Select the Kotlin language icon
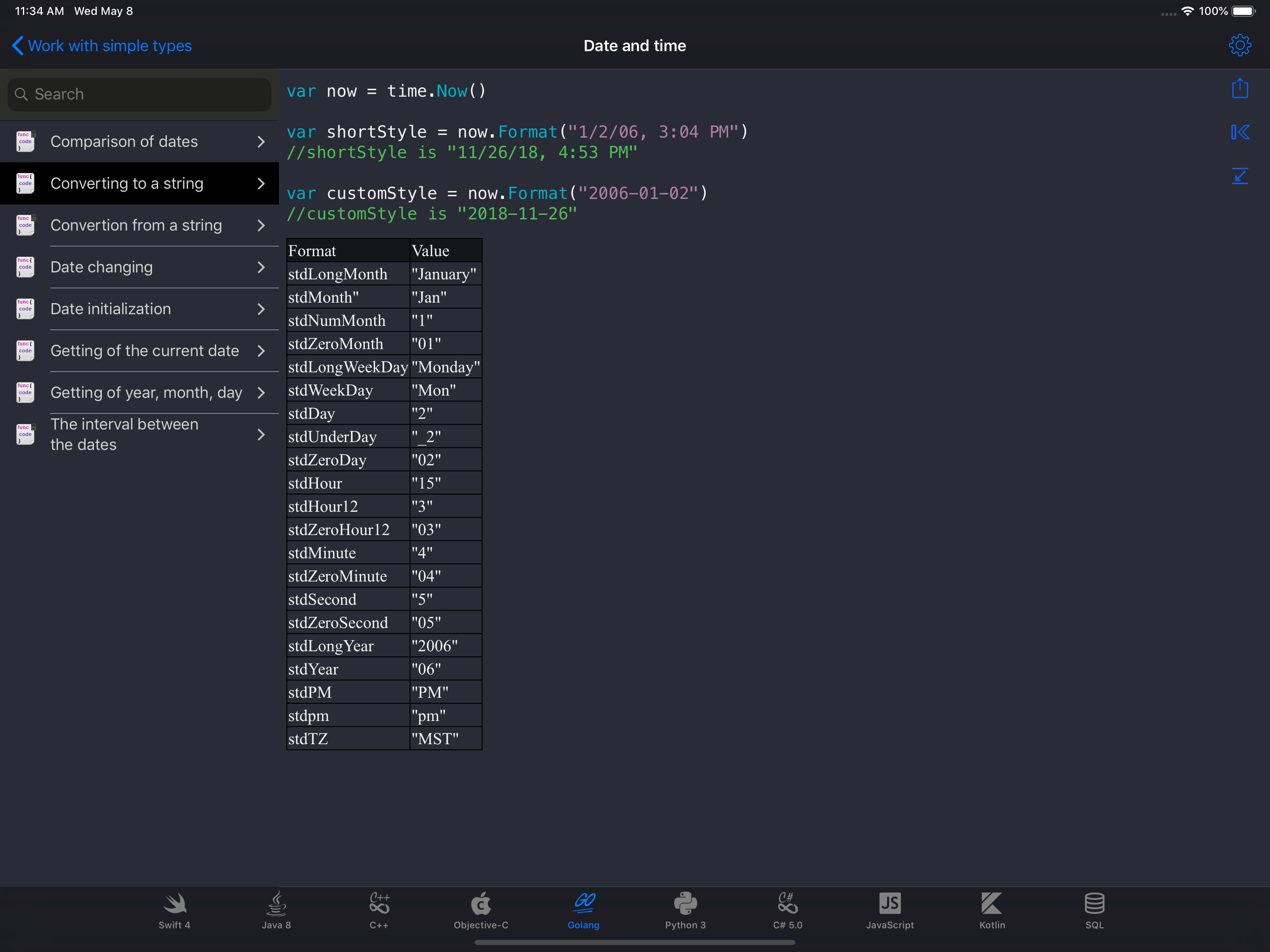1270x952 pixels. click(992, 911)
